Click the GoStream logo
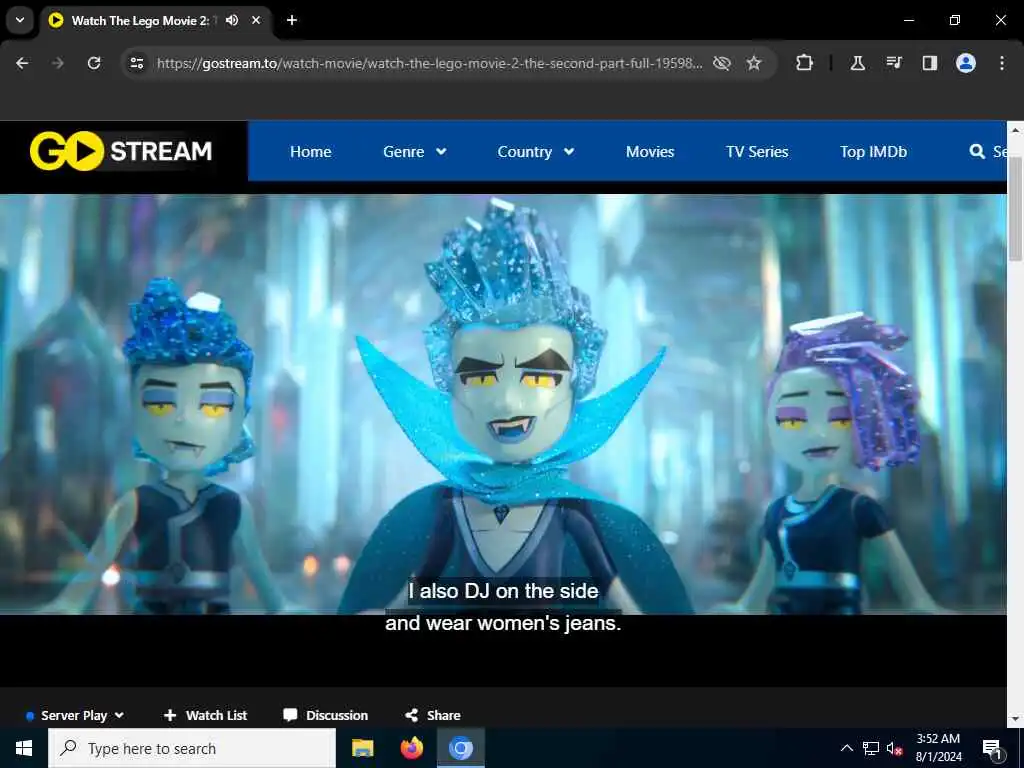Viewport: 1024px width, 768px height. pos(121,151)
